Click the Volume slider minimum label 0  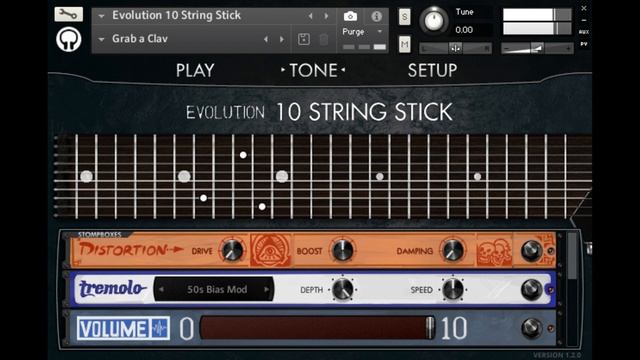click(x=187, y=328)
